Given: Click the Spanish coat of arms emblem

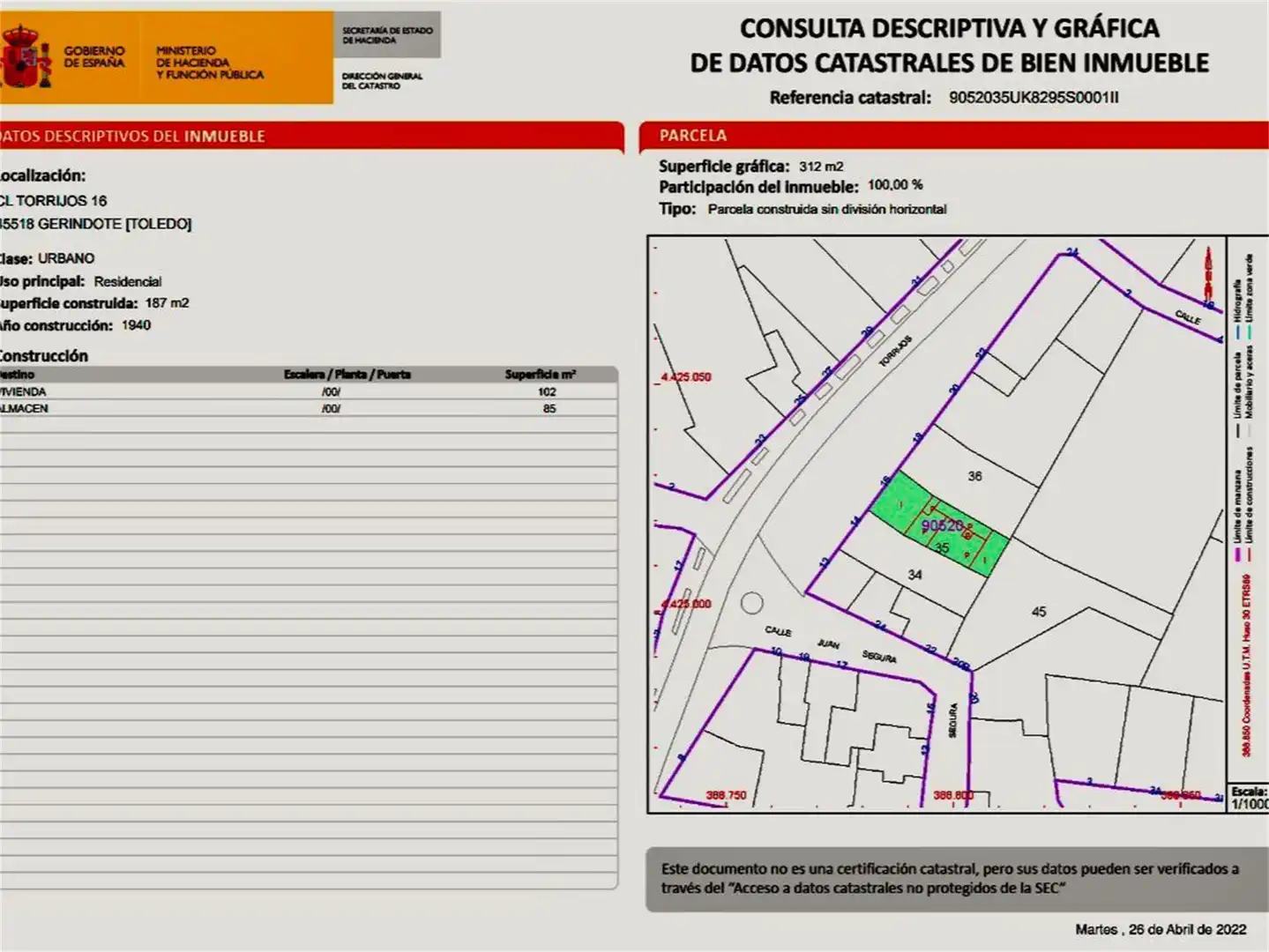Looking at the screenshot, I should [26, 58].
